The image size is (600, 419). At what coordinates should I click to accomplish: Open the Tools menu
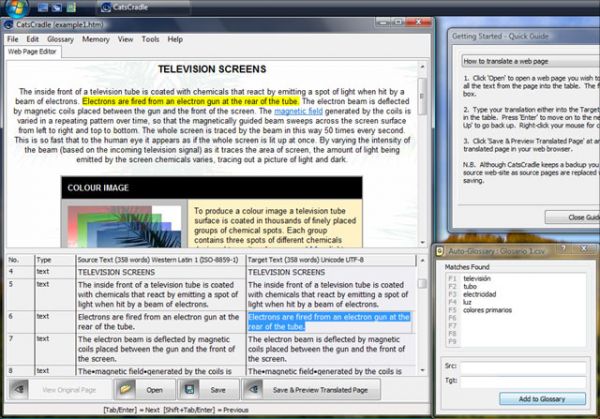(150, 39)
